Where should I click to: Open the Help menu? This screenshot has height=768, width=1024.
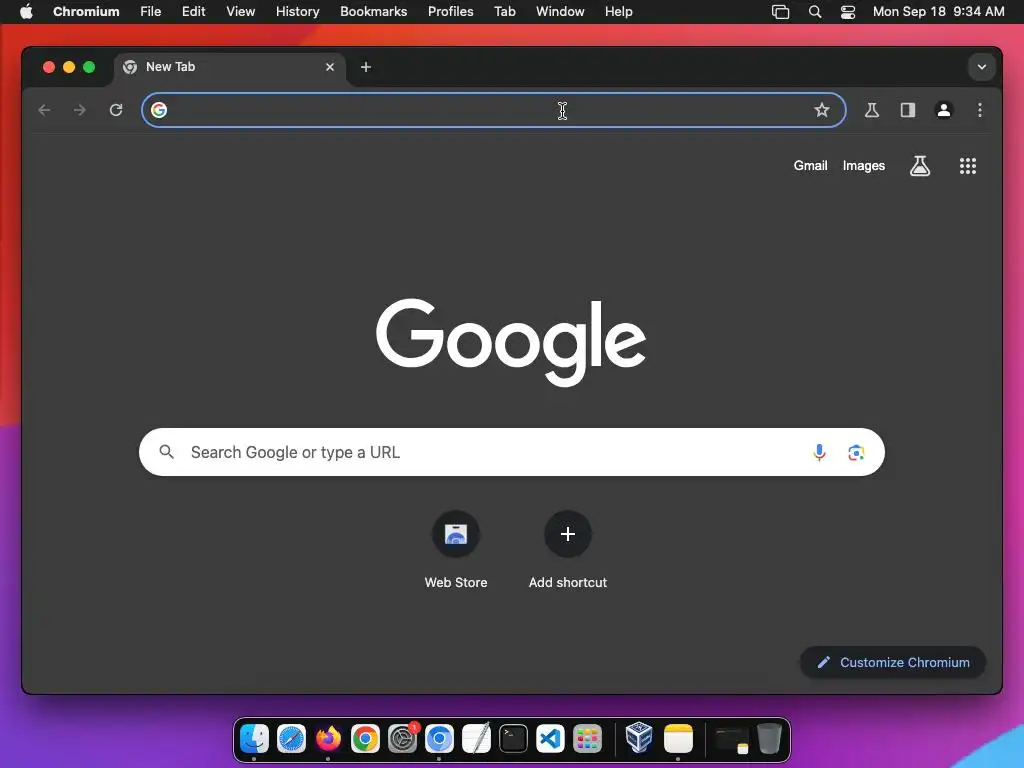pyautogui.click(x=618, y=11)
